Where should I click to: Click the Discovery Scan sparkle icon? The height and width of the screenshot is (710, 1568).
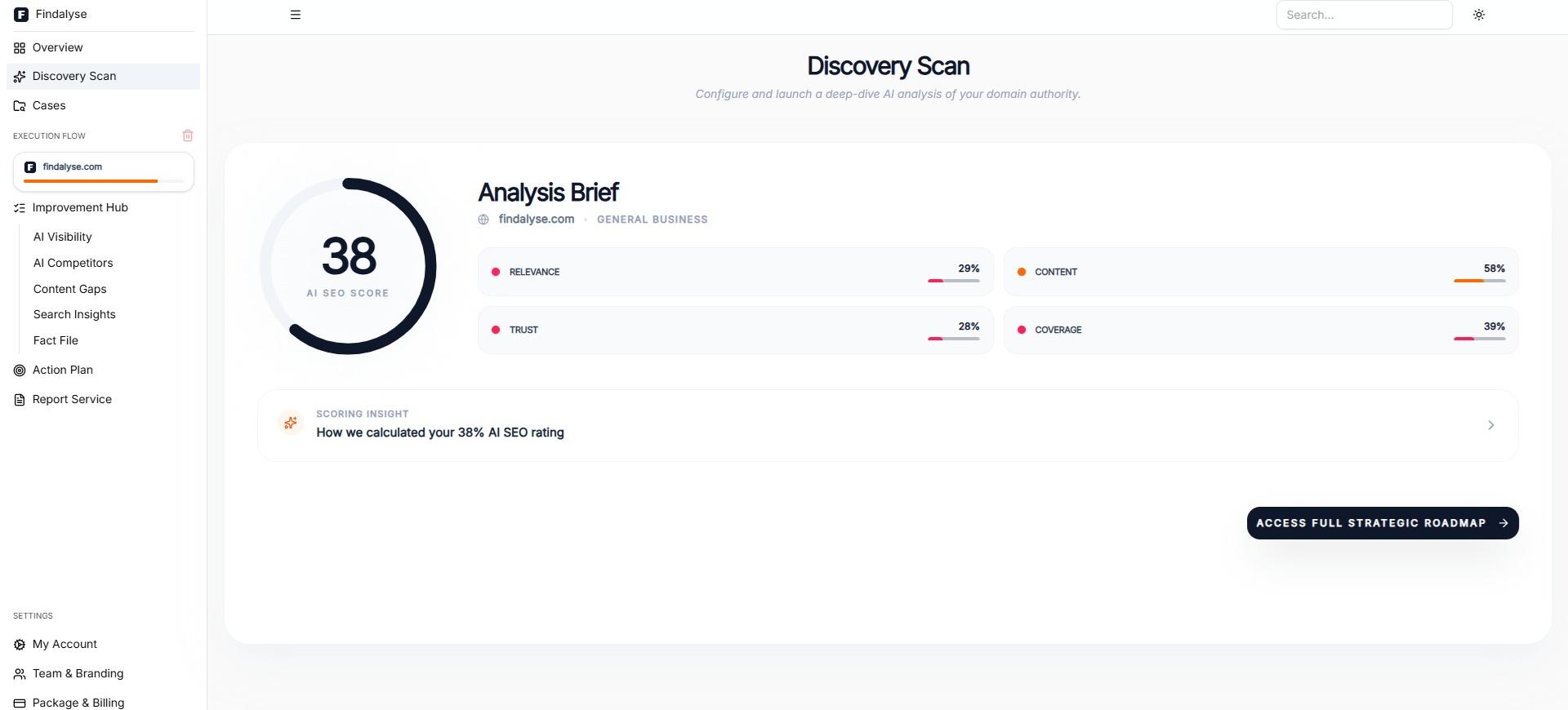pyautogui.click(x=20, y=77)
